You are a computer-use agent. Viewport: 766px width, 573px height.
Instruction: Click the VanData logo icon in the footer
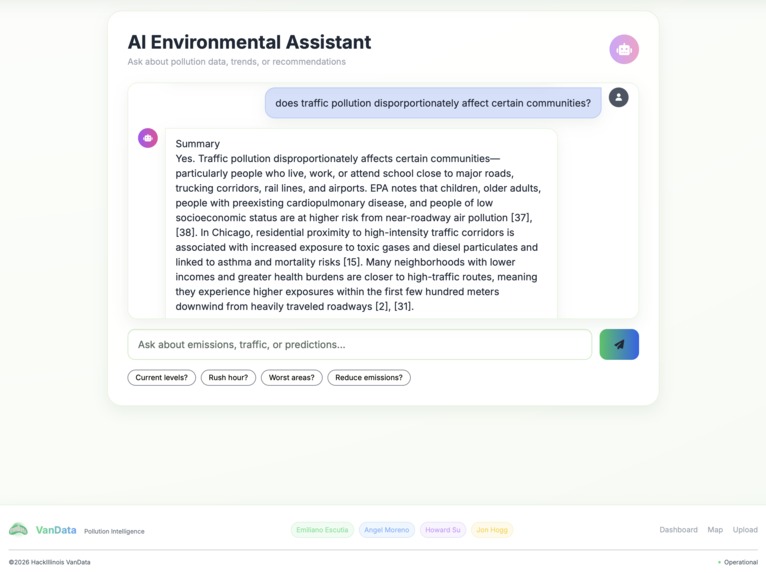[19, 530]
